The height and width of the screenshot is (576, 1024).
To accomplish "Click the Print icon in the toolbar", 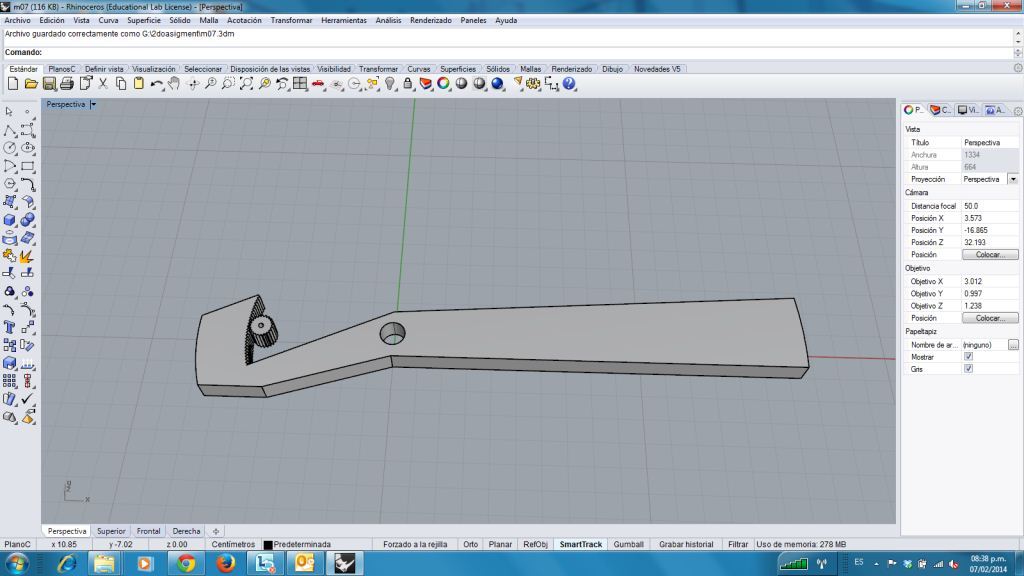I will [x=67, y=84].
